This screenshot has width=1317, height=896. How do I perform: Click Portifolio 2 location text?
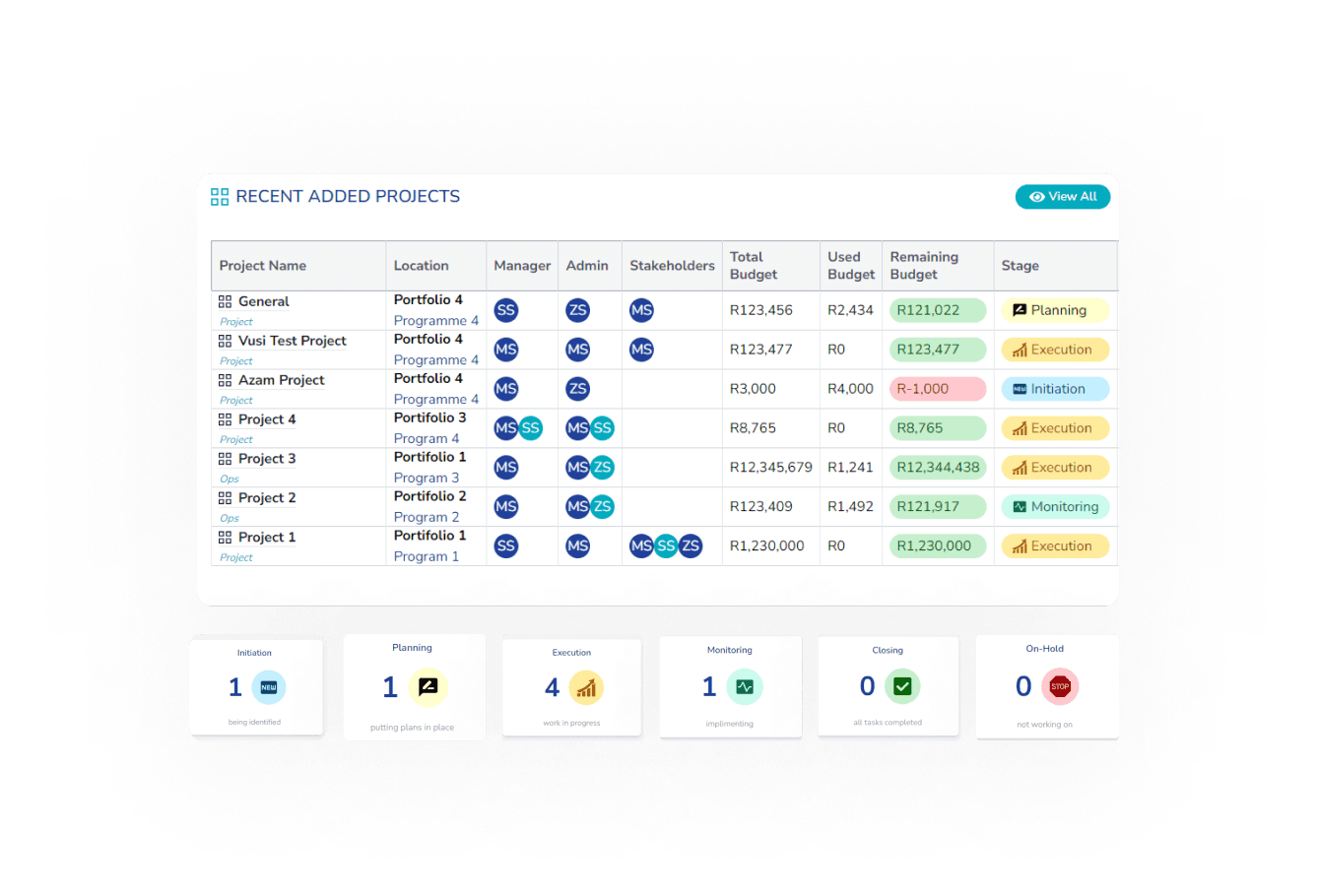[430, 496]
